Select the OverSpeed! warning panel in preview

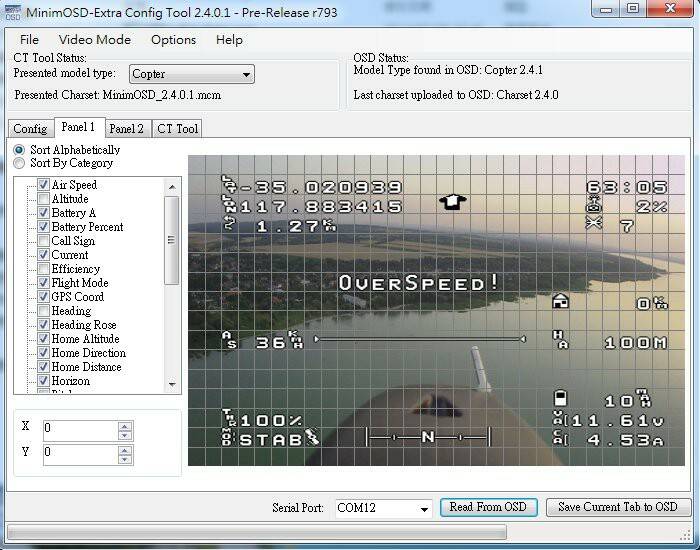tap(419, 283)
